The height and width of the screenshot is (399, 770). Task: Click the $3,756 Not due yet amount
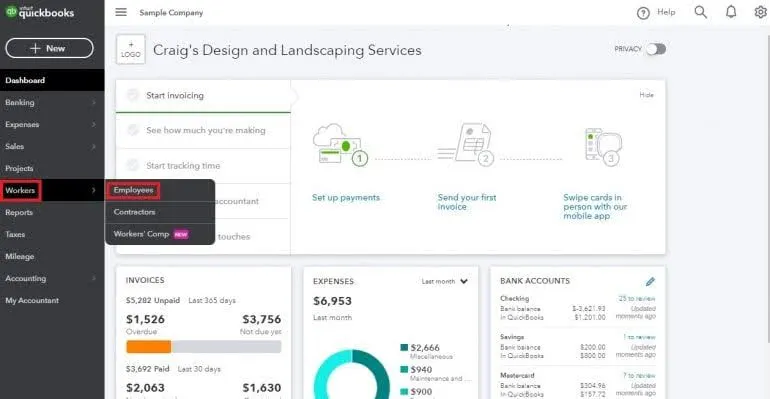click(262, 319)
